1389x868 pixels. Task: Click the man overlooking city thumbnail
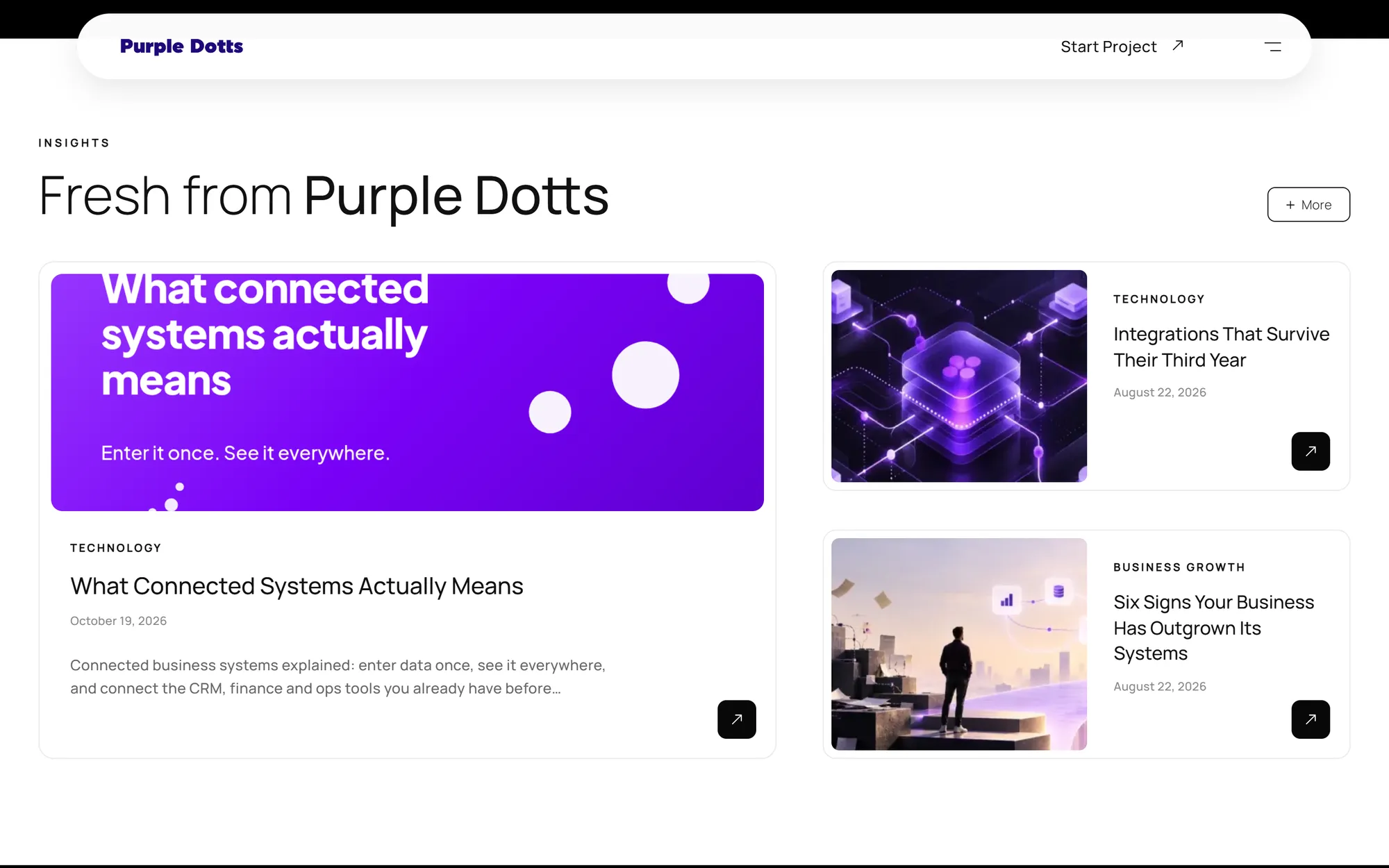coord(959,644)
